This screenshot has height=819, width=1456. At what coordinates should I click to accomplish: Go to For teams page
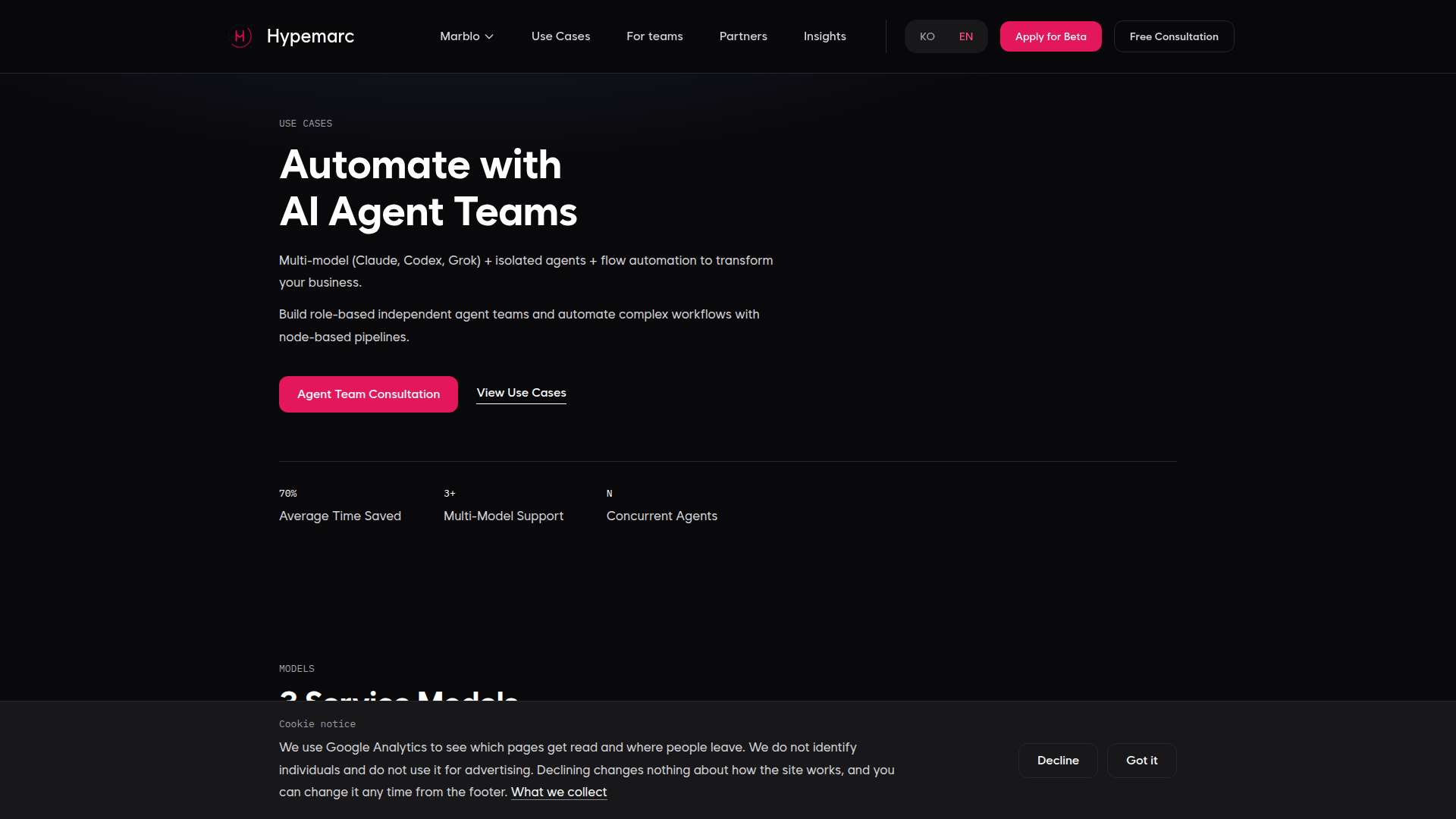[654, 36]
